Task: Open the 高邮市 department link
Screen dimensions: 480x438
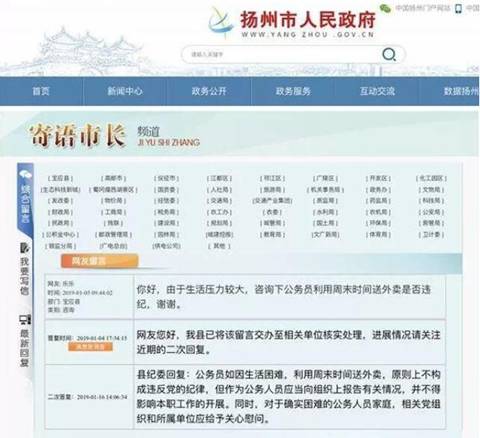Action: (x=113, y=179)
